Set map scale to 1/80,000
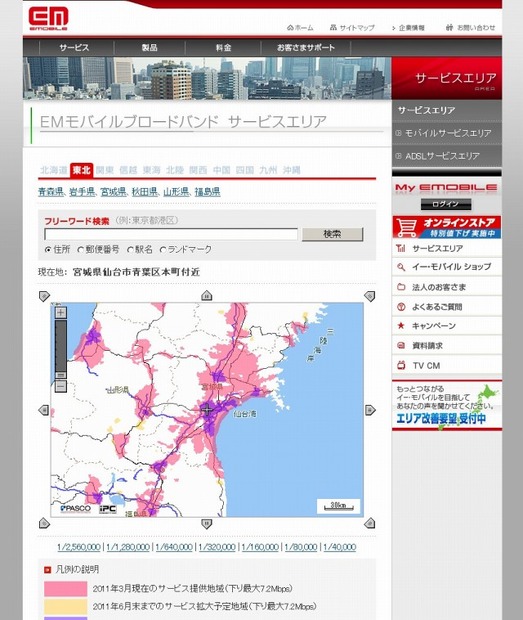The image size is (523, 620). click(x=301, y=547)
